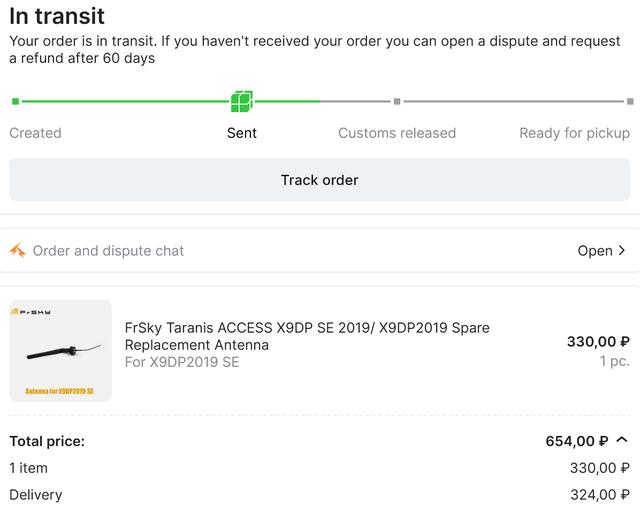Image resolution: width=640 pixels, height=509 pixels.
Task: Select the Customs released step marker
Action: click(x=397, y=101)
